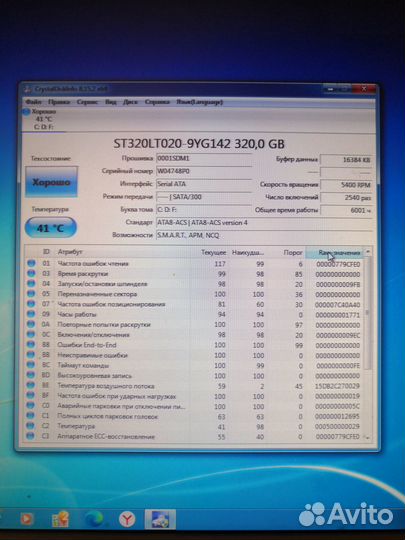Image resolution: width=405 pixels, height=540 pixels.
Task: Open the media player taskbar icon
Action: (x=27, y=519)
